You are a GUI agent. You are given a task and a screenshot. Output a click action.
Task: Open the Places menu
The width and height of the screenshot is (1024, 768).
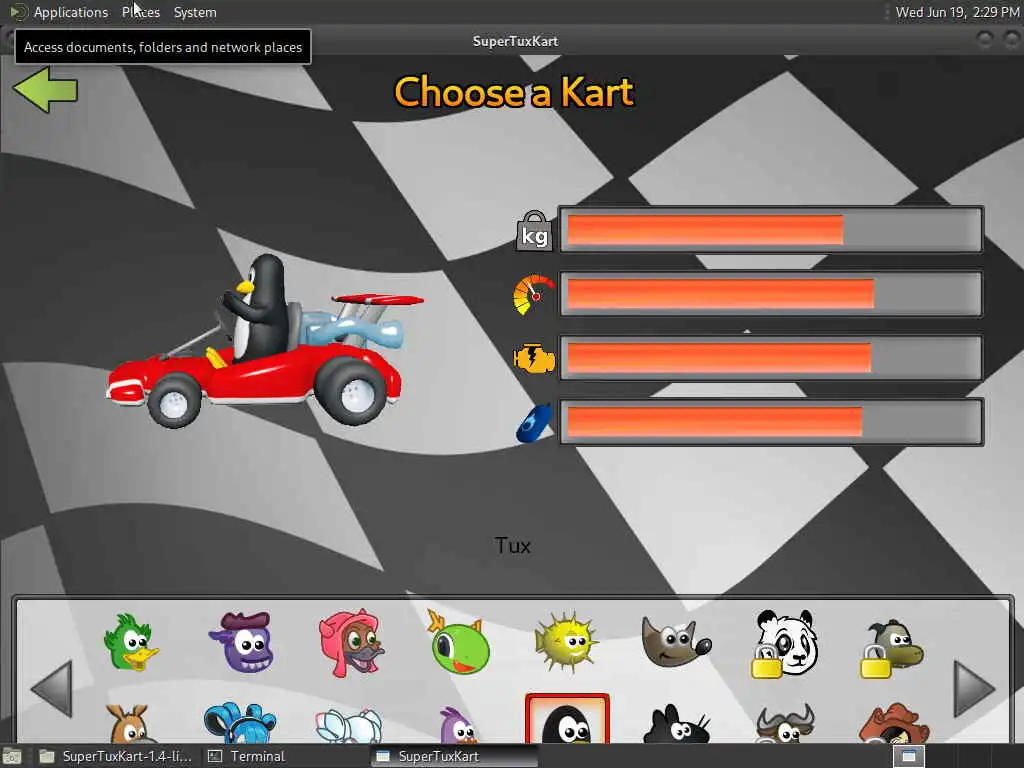[140, 12]
